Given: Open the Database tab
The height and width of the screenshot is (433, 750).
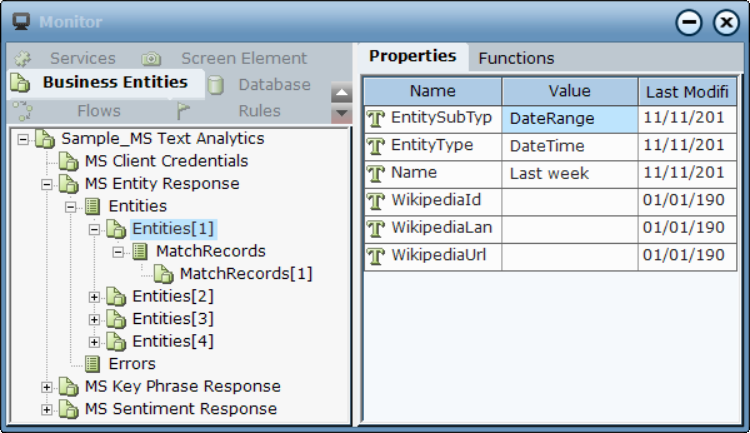Looking at the screenshot, I should coord(273,85).
